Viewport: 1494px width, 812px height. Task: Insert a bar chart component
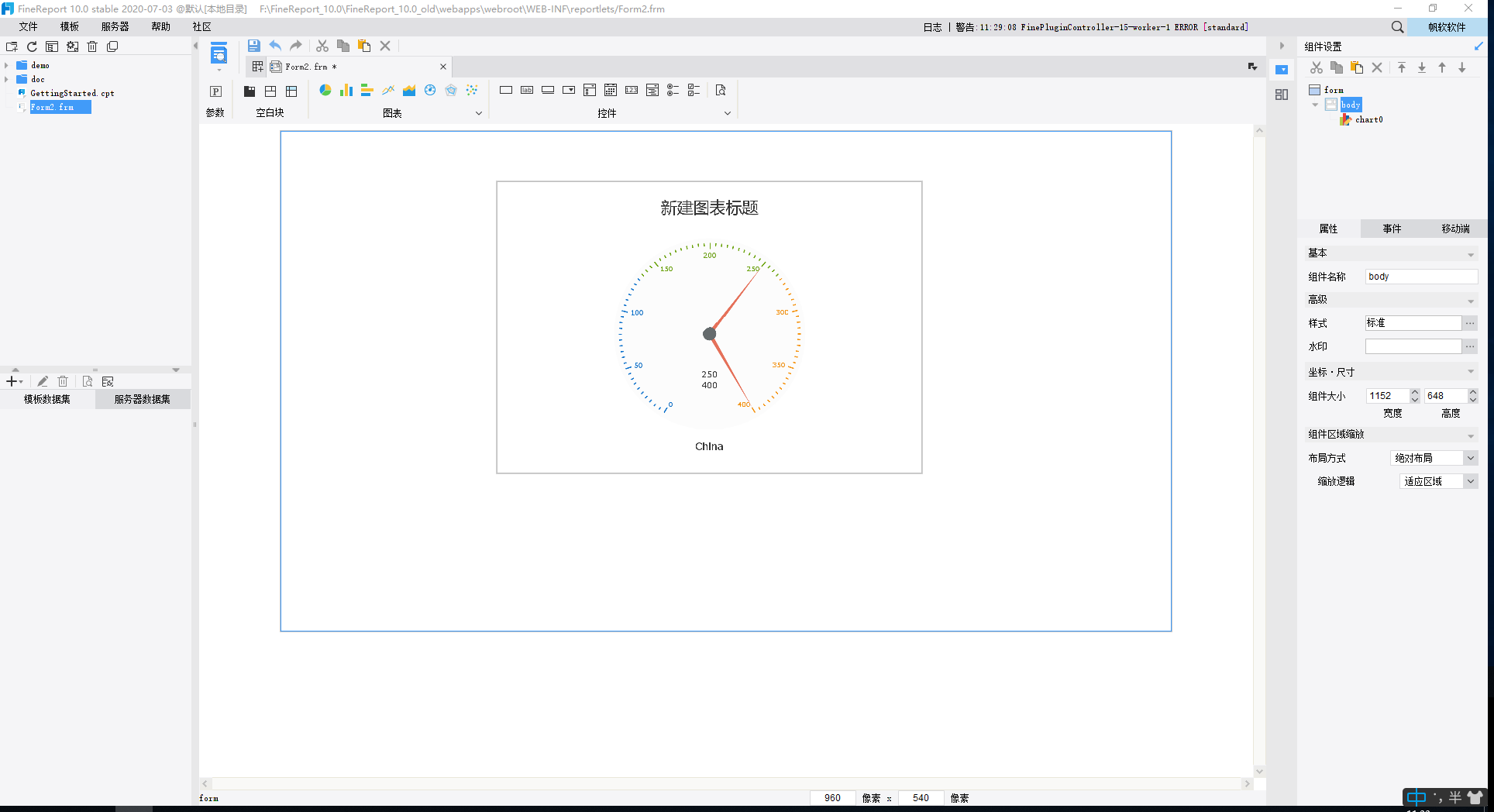(367, 91)
